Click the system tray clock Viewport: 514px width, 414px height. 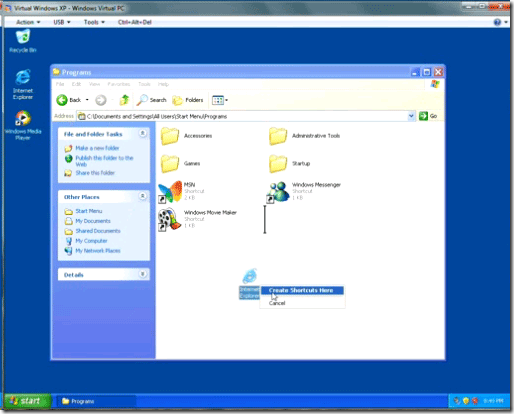(x=493, y=401)
